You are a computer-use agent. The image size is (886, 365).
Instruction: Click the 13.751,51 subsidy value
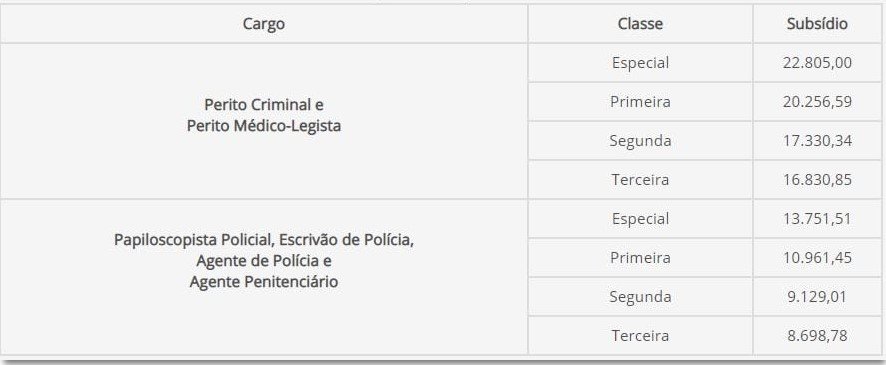pyautogui.click(x=817, y=219)
